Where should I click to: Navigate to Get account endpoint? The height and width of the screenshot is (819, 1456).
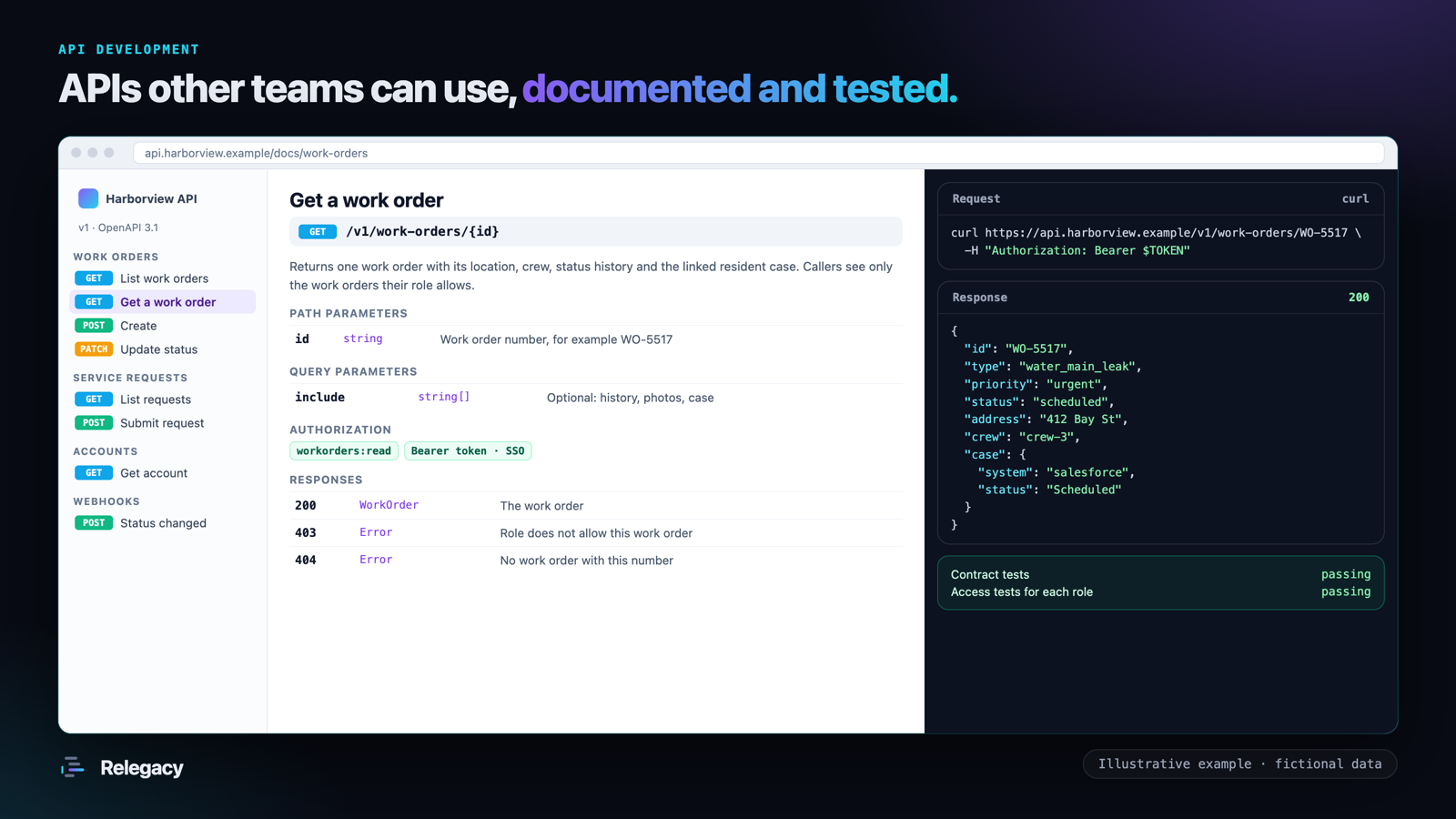pyautogui.click(x=163, y=473)
